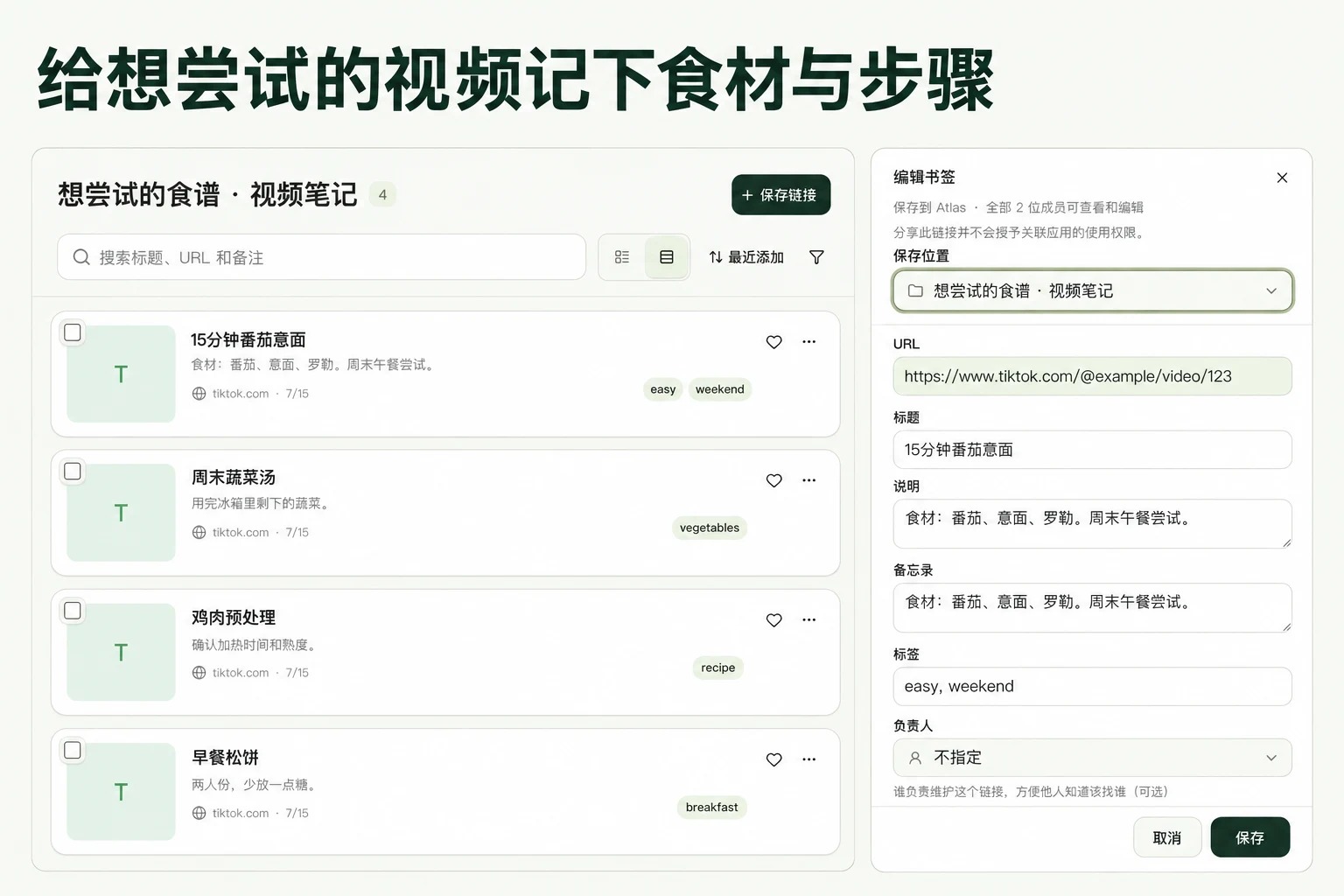
Task: Close the 编辑书签 panel
Action: 1282,178
